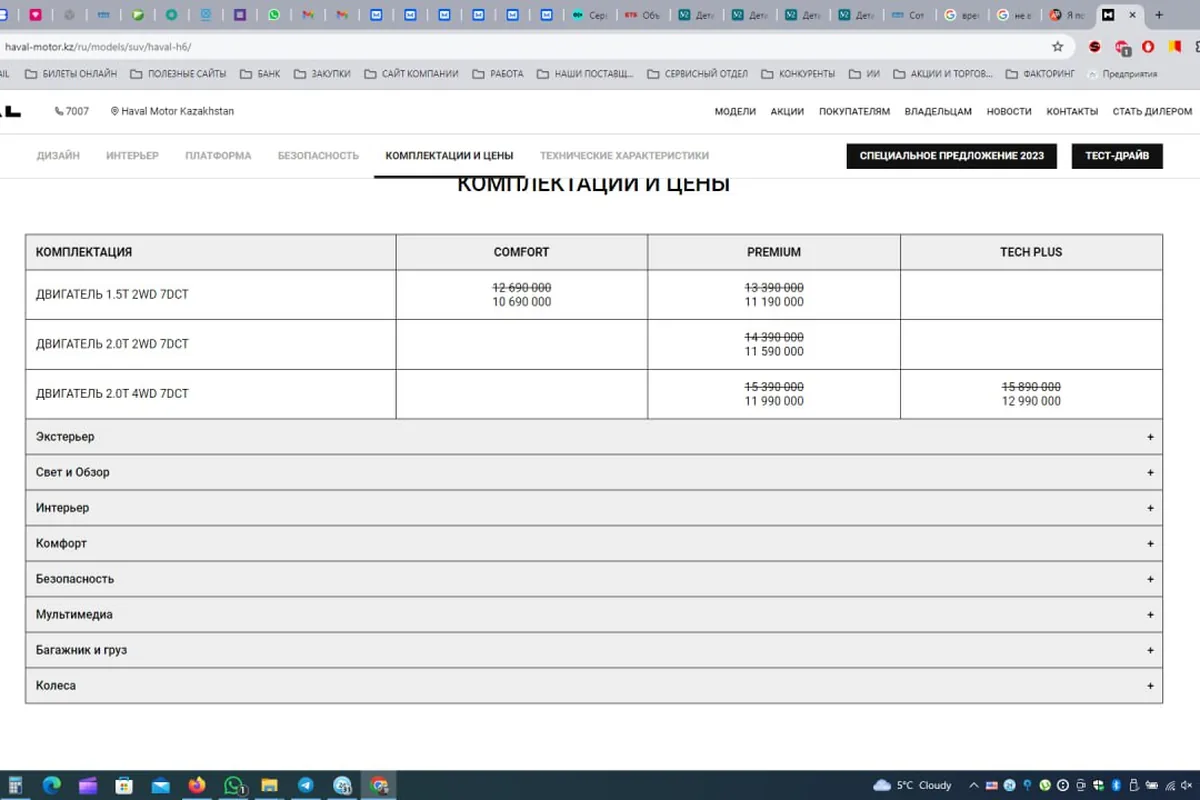Image resolution: width=1200 pixels, height=800 pixels.
Task: Open Bluetooth tray icon
Action: point(1116,785)
